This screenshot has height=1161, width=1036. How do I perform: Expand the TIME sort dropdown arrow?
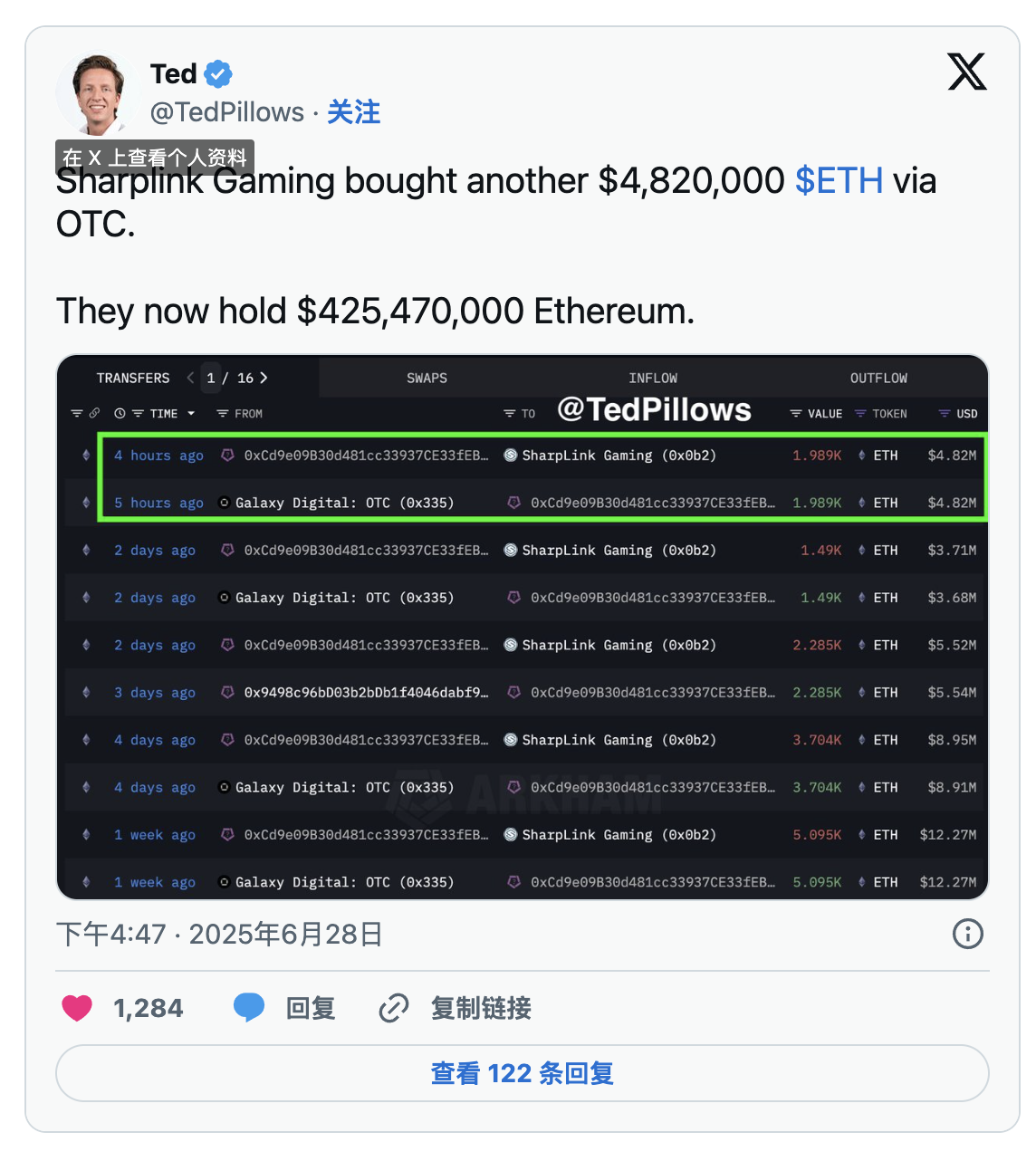coord(191,414)
